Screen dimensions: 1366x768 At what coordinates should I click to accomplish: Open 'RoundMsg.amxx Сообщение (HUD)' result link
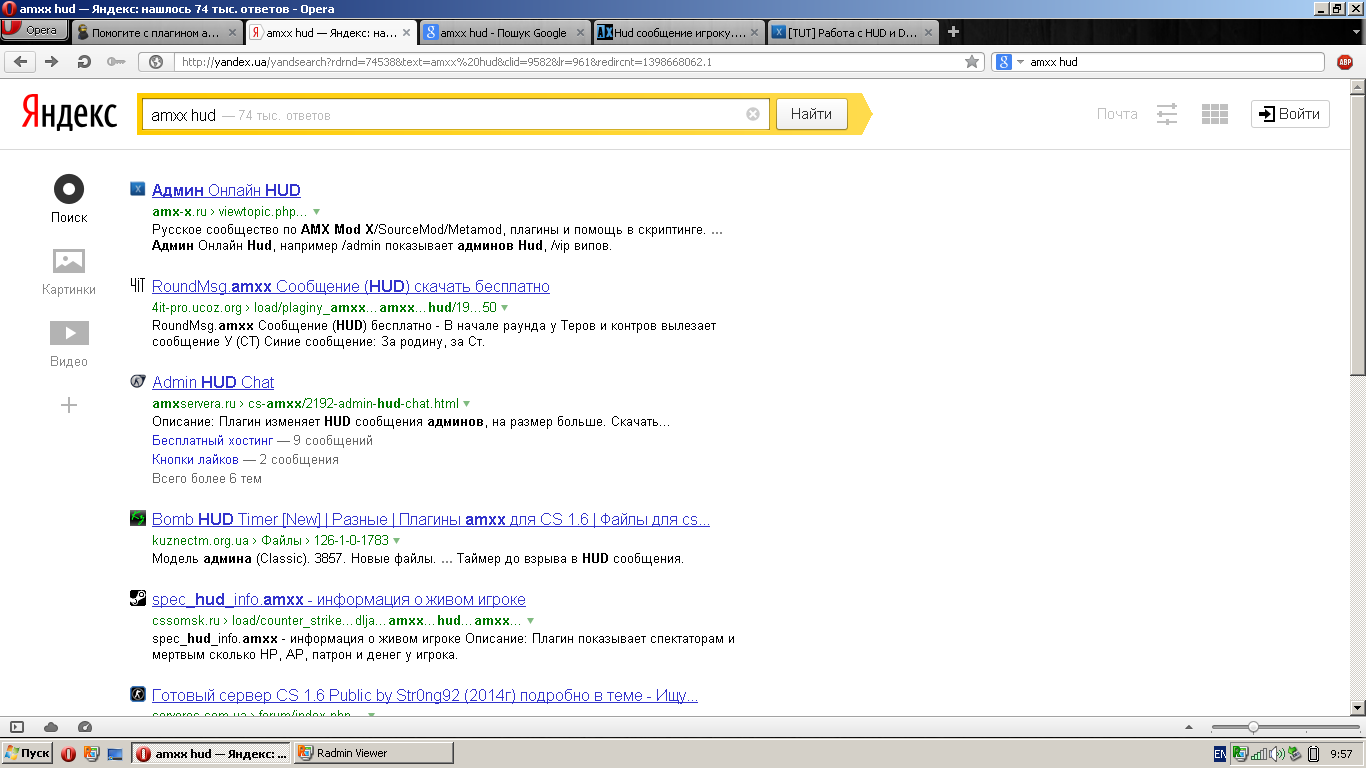[351, 286]
